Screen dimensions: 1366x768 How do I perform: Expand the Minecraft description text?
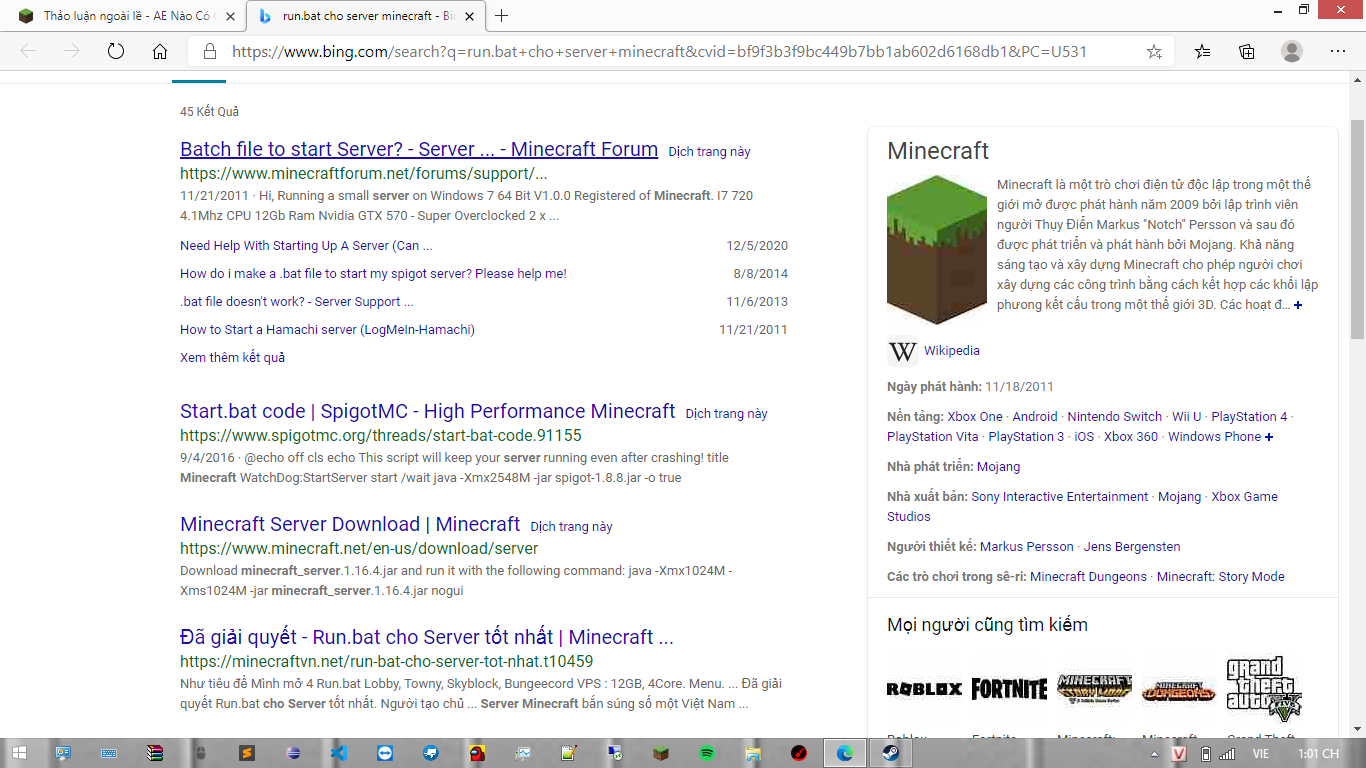[1298, 305]
